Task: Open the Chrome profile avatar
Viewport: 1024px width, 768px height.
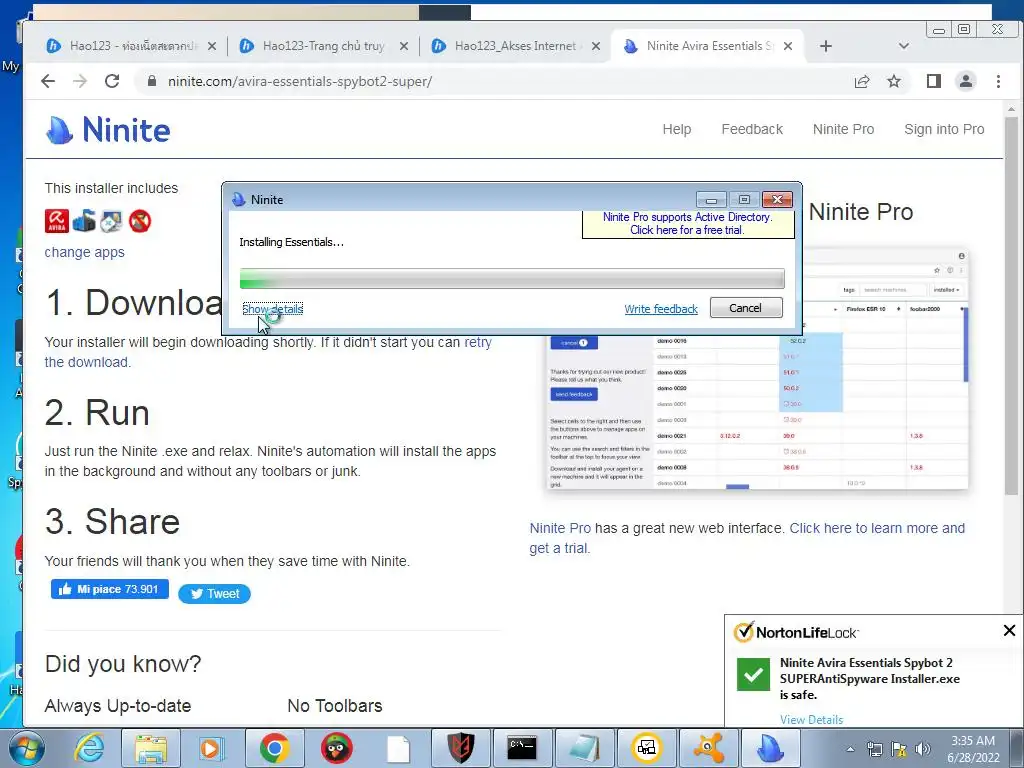Action: (966, 81)
